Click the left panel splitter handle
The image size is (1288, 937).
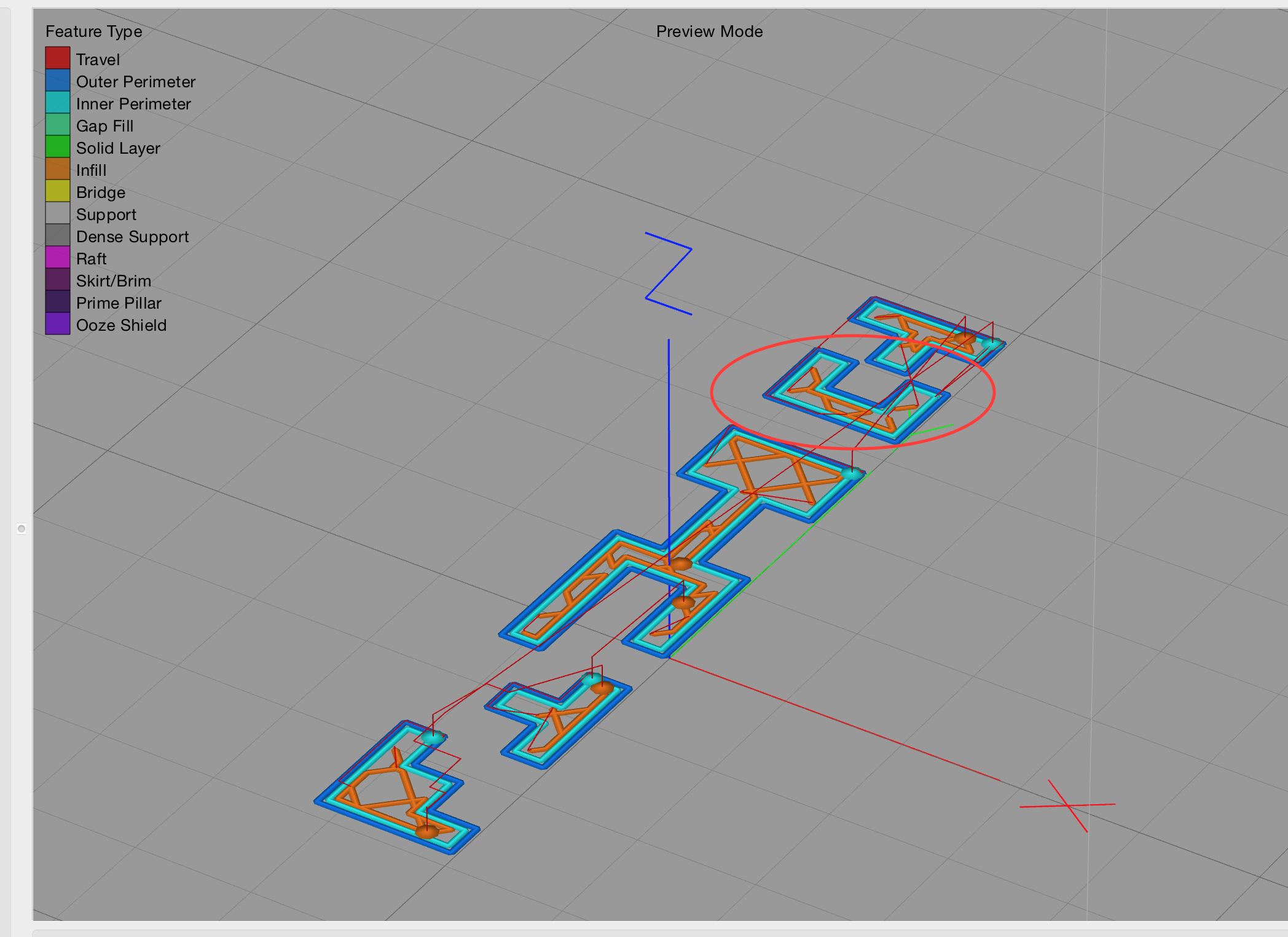click(x=22, y=529)
